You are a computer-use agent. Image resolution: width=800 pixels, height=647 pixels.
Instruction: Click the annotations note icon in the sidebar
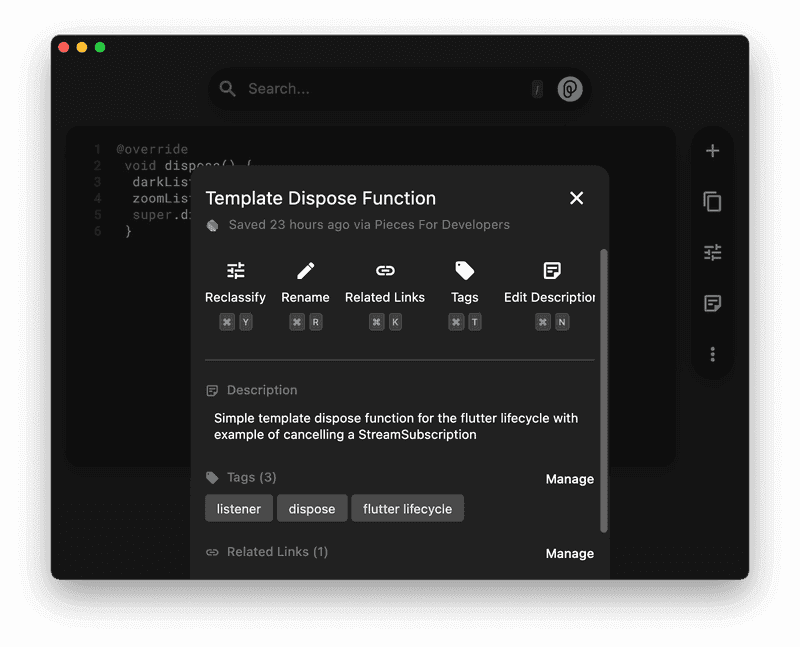pyautogui.click(x=712, y=303)
